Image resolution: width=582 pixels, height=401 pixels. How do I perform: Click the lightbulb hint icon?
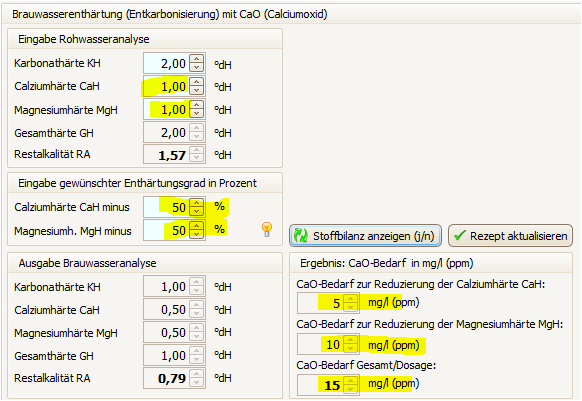(x=267, y=229)
